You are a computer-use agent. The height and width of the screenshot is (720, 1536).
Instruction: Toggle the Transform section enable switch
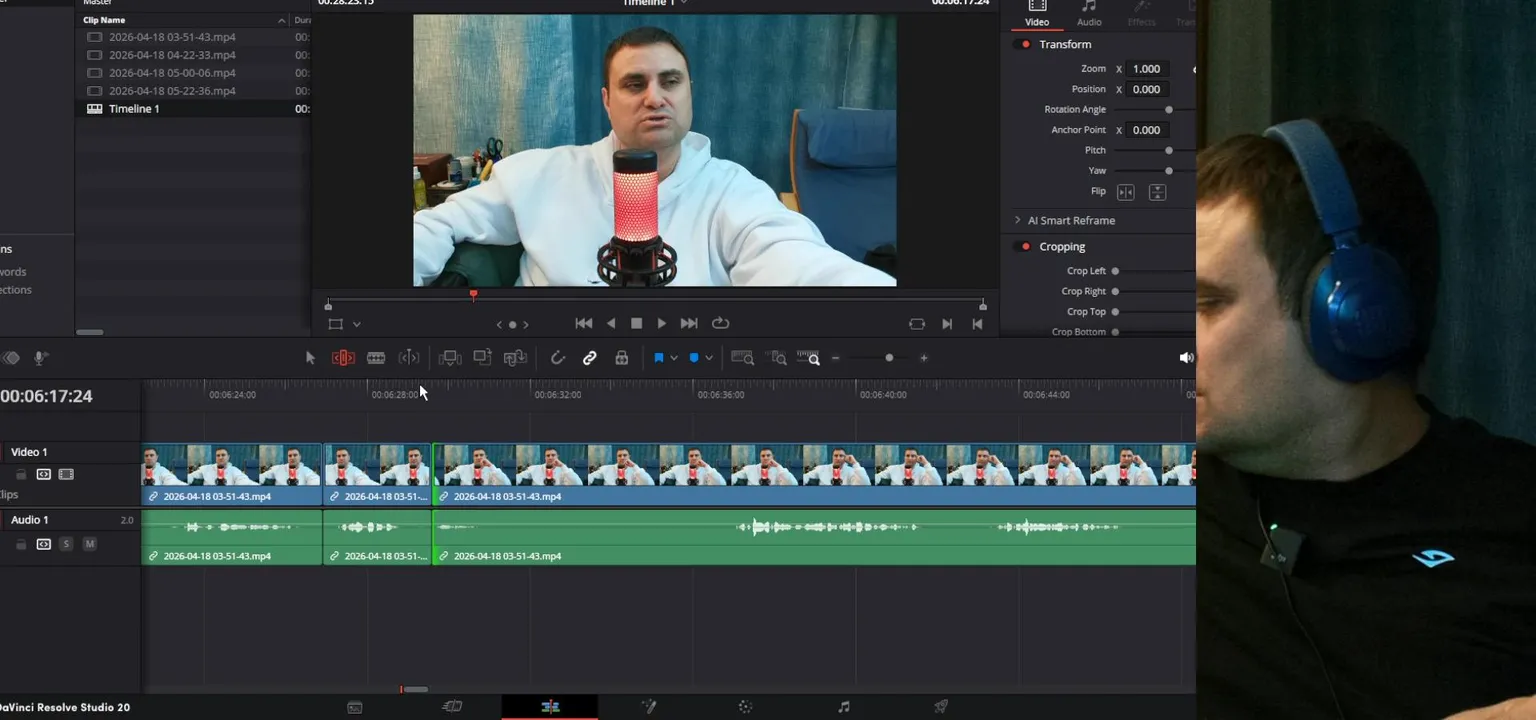[x=1023, y=44]
